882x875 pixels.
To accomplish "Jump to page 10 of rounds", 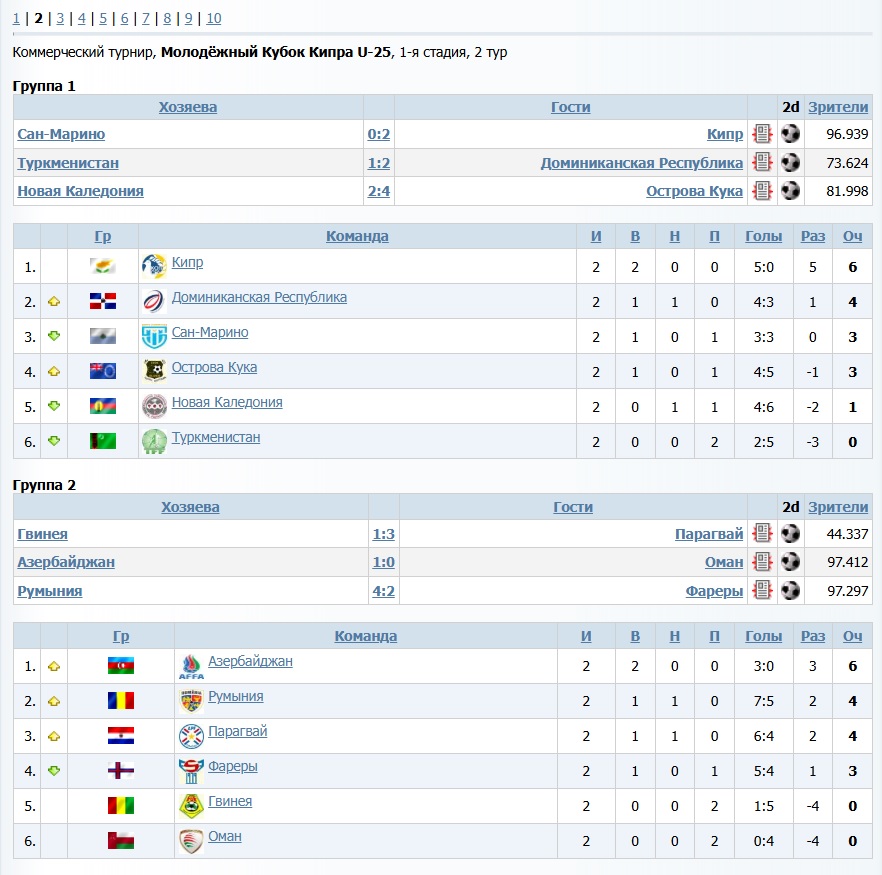I will [x=214, y=18].
